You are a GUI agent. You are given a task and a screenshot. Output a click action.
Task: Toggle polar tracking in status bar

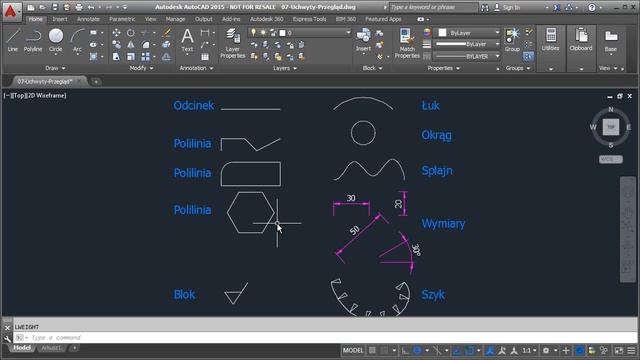pyautogui.click(x=417, y=350)
